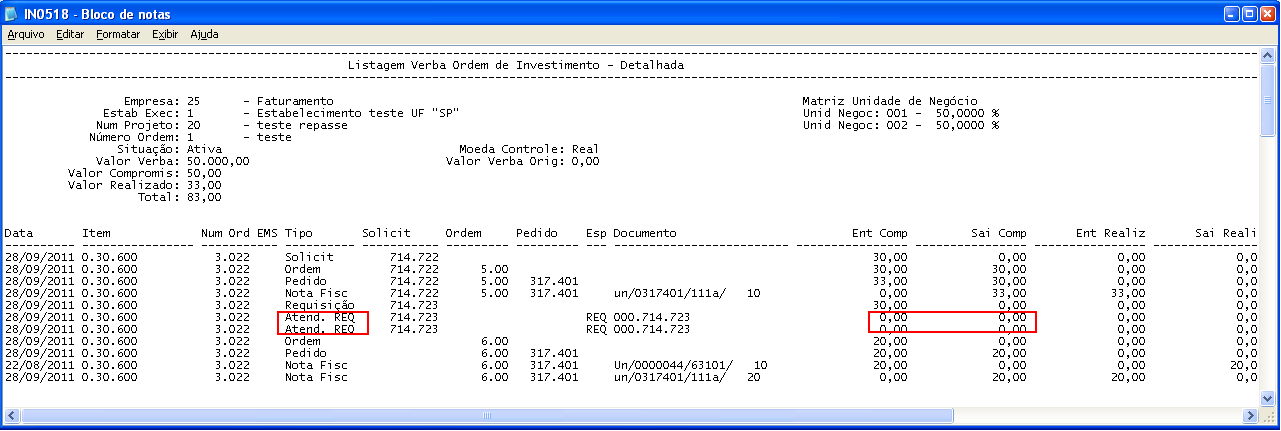1281x431 pixels.
Task: Click 'Valor Verba Orig: 0,00' text
Action: (522, 161)
